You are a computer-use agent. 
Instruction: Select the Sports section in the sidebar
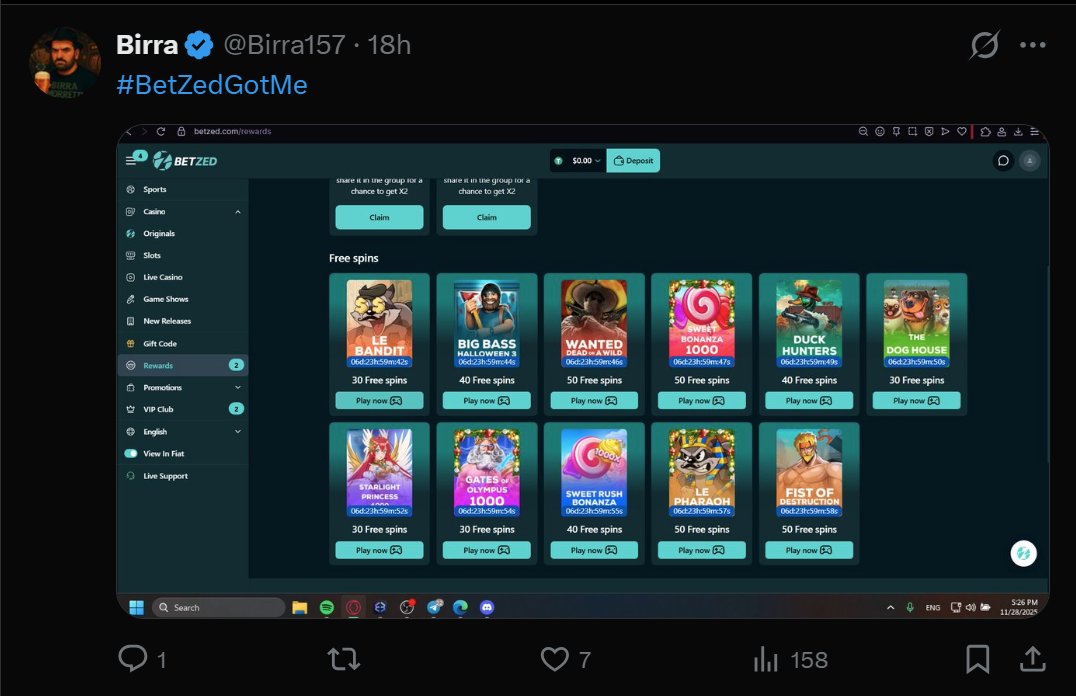(155, 189)
